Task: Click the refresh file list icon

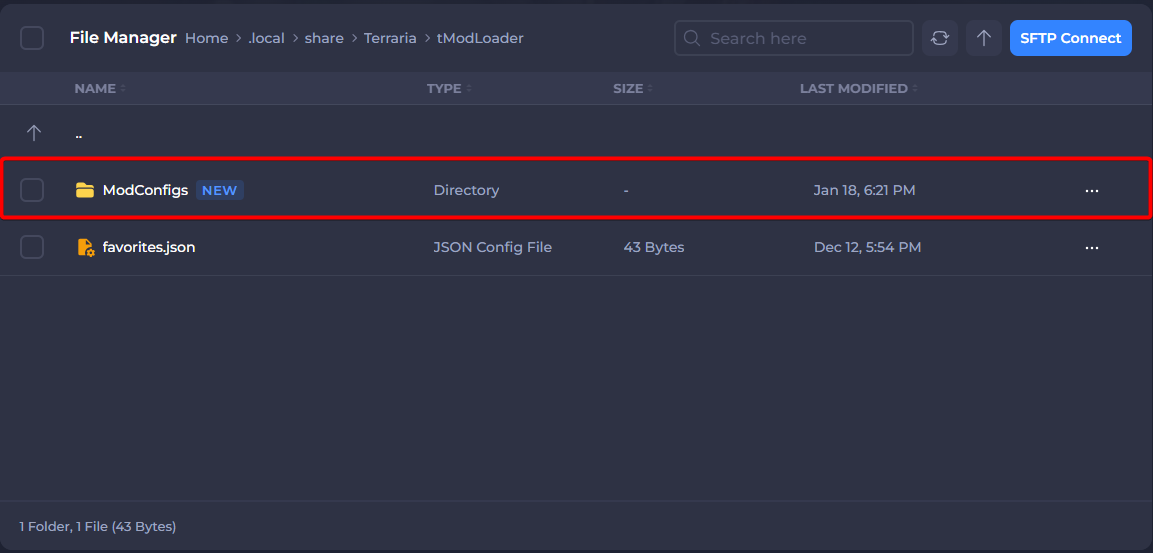Action: coord(939,38)
